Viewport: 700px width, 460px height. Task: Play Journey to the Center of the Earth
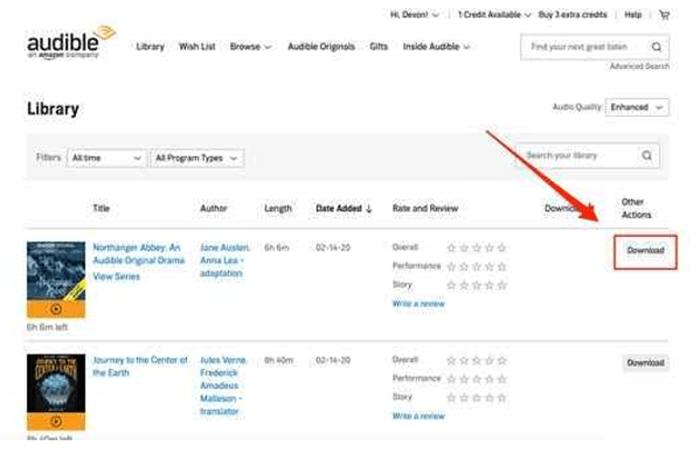[56, 421]
